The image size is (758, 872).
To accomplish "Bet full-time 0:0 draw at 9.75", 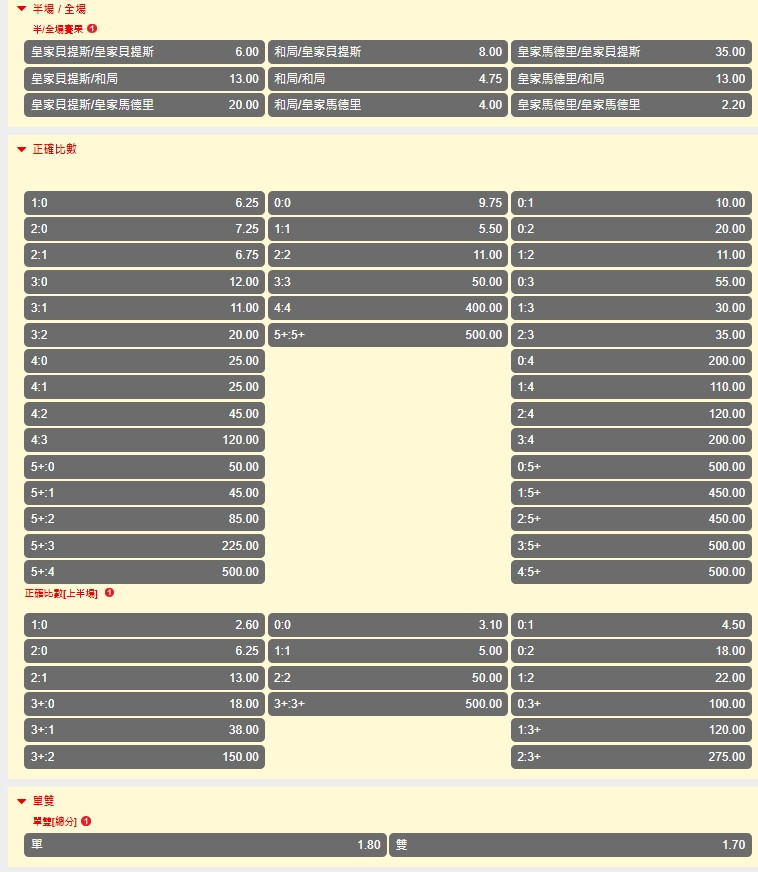I will 388,203.
